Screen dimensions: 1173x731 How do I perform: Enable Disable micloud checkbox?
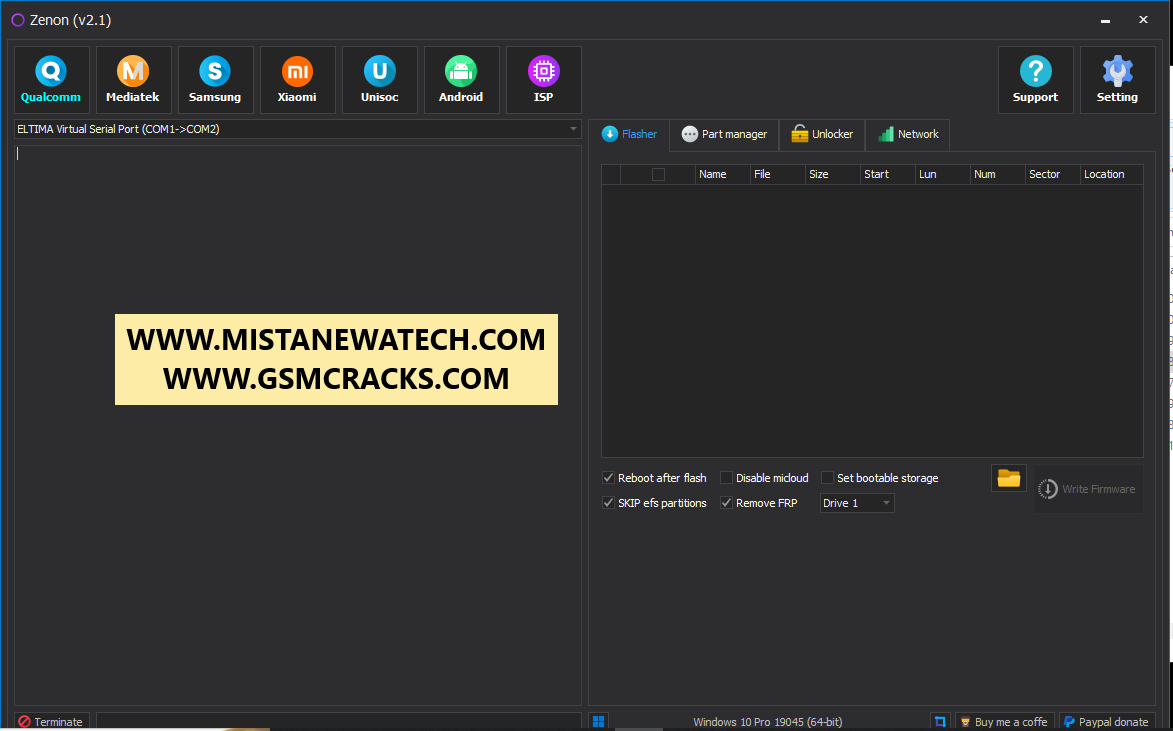tap(726, 478)
